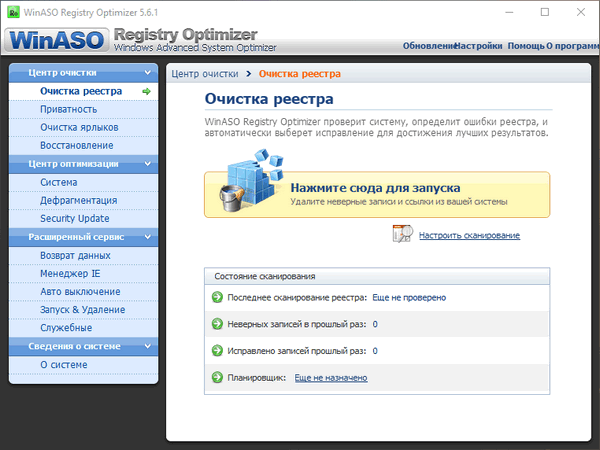This screenshot has height=450, width=600.
Task: Open Возврат данных in sidebar
Action: coord(83,255)
